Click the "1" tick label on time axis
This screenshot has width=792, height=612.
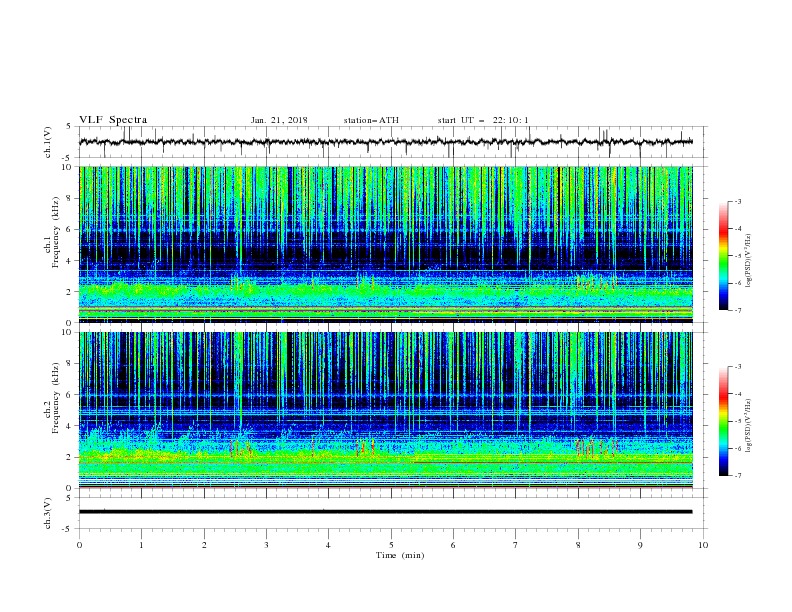point(141,545)
